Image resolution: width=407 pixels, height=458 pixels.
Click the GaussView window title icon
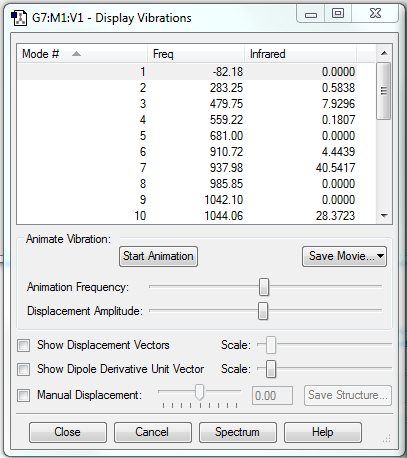point(19,18)
